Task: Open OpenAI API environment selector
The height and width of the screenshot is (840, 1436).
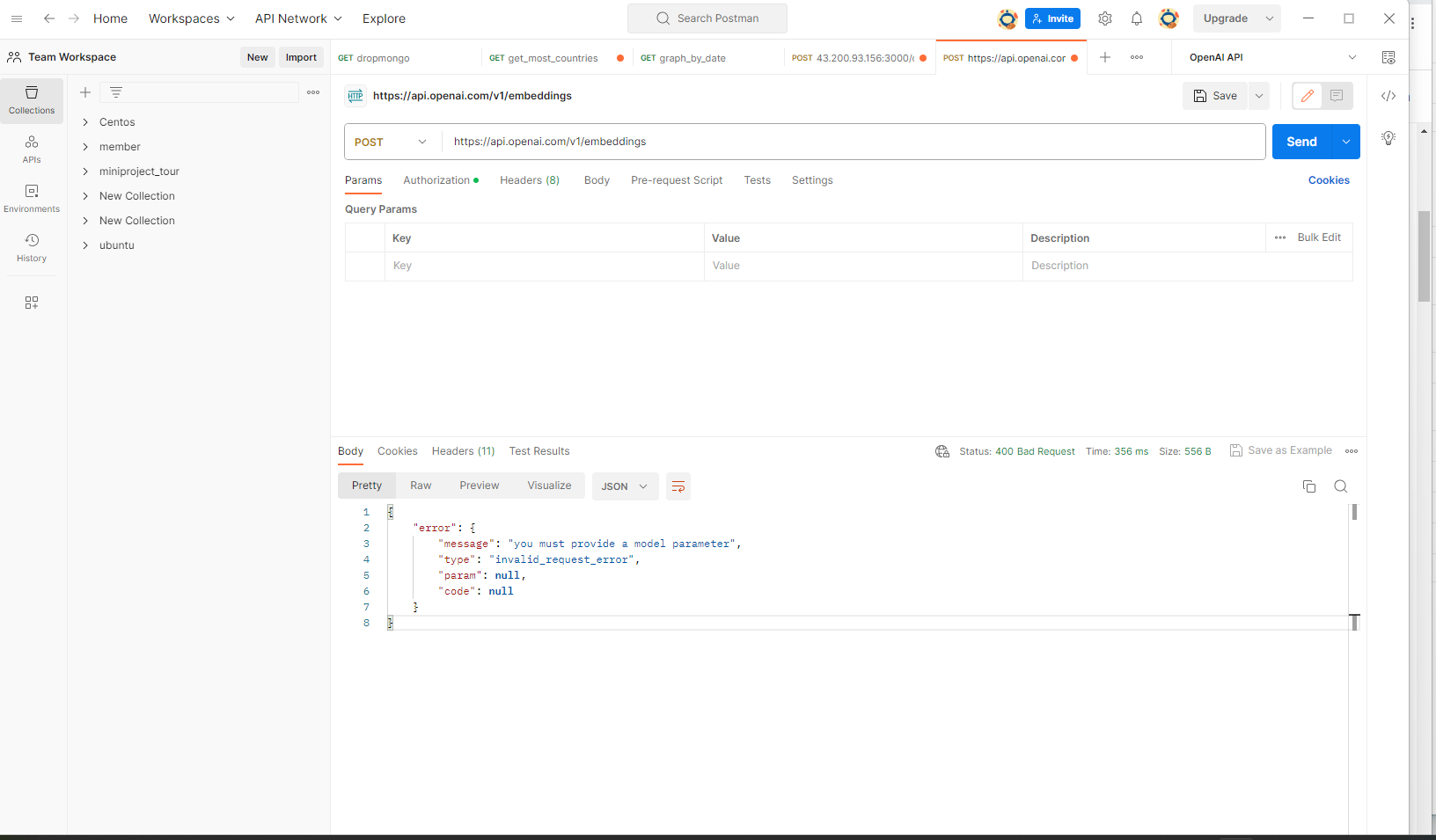Action: [x=1273, y=57]
